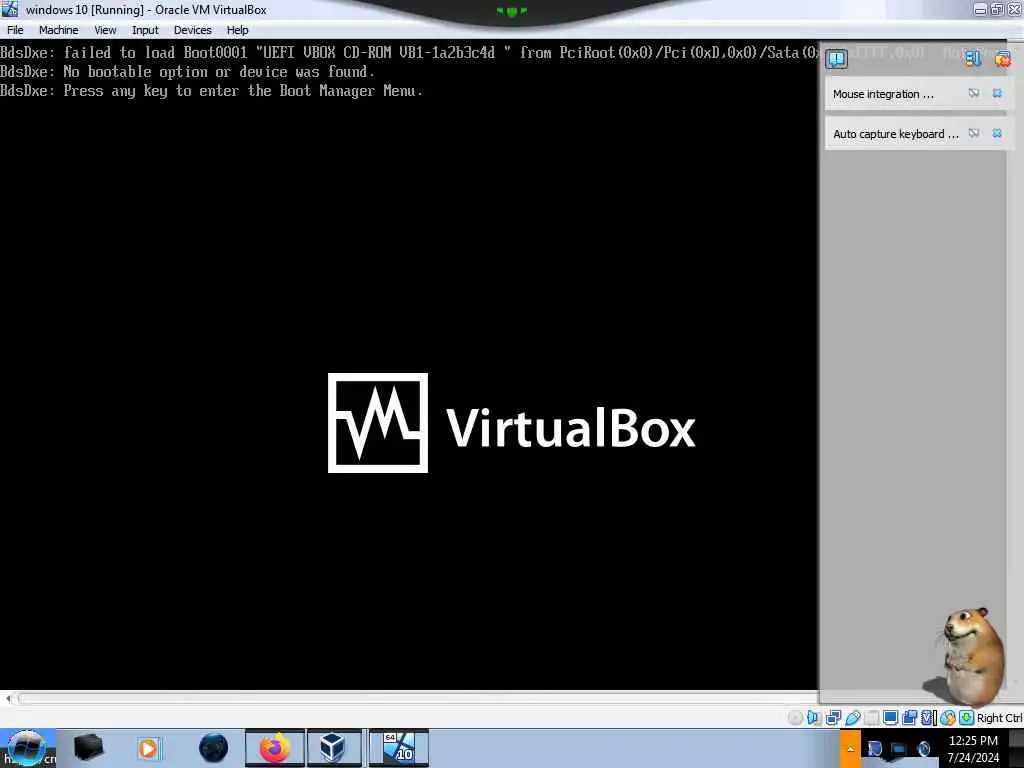Image resolution: width=1024 pixels, height=768 pixels.
Task: Click the left arrow of horizontal scrollbar
Action: (8, 698)
